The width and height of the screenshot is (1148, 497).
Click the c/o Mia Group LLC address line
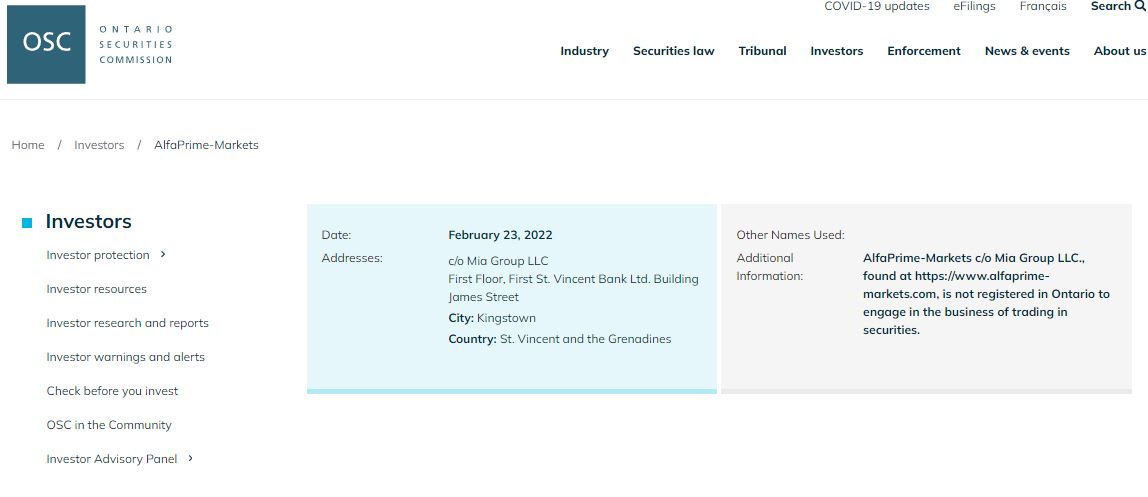(498, 261)
